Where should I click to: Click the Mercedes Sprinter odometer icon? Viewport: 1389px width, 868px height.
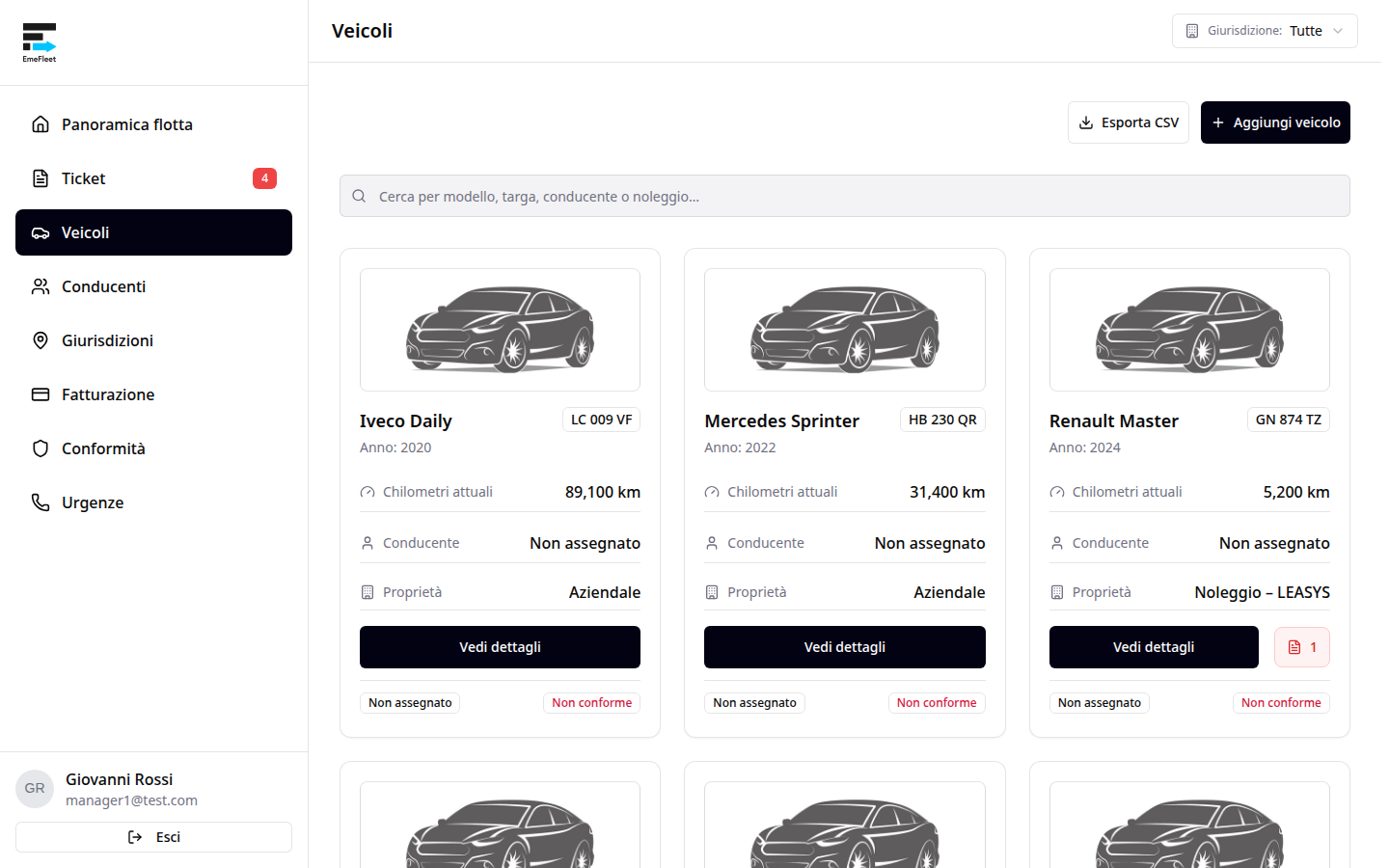(x=712, y=492)
